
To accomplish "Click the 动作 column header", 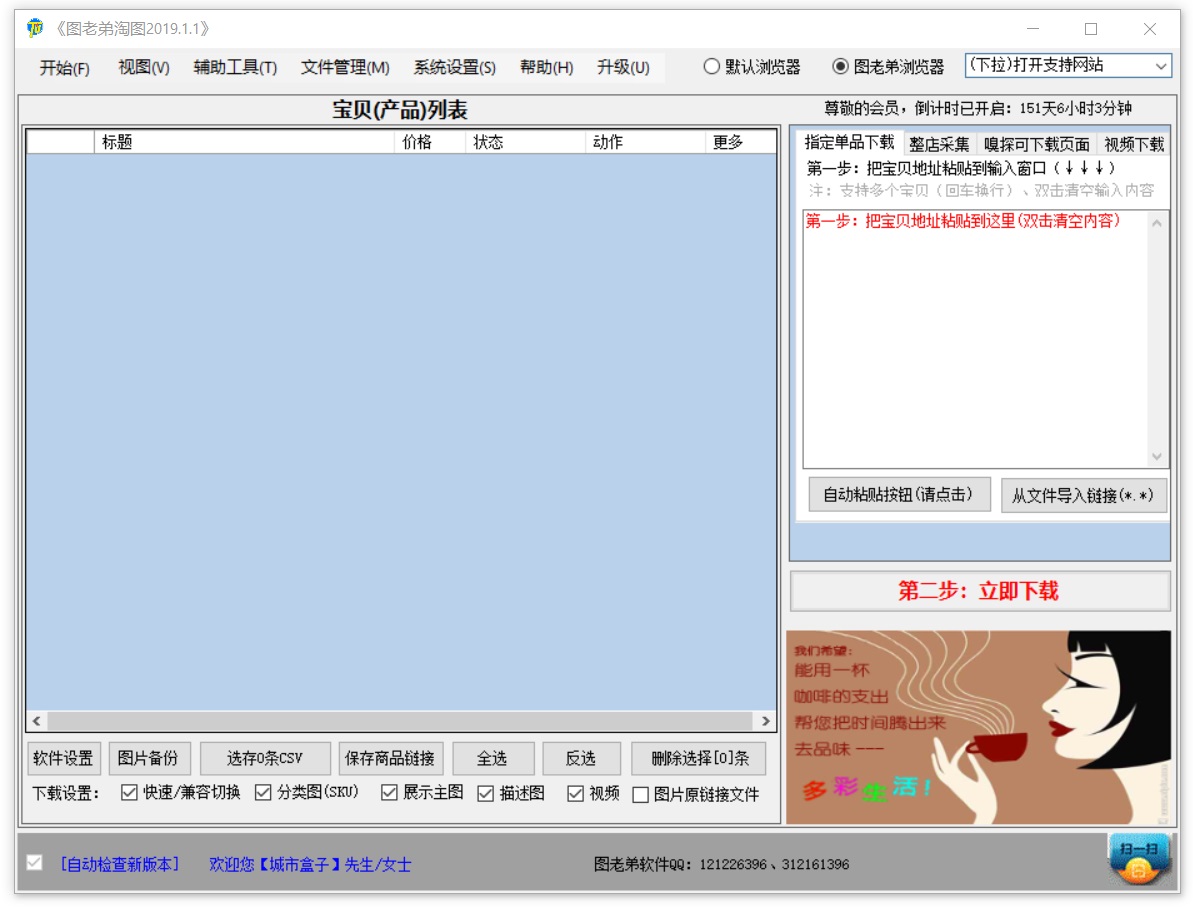I will [x=645, y=142].
